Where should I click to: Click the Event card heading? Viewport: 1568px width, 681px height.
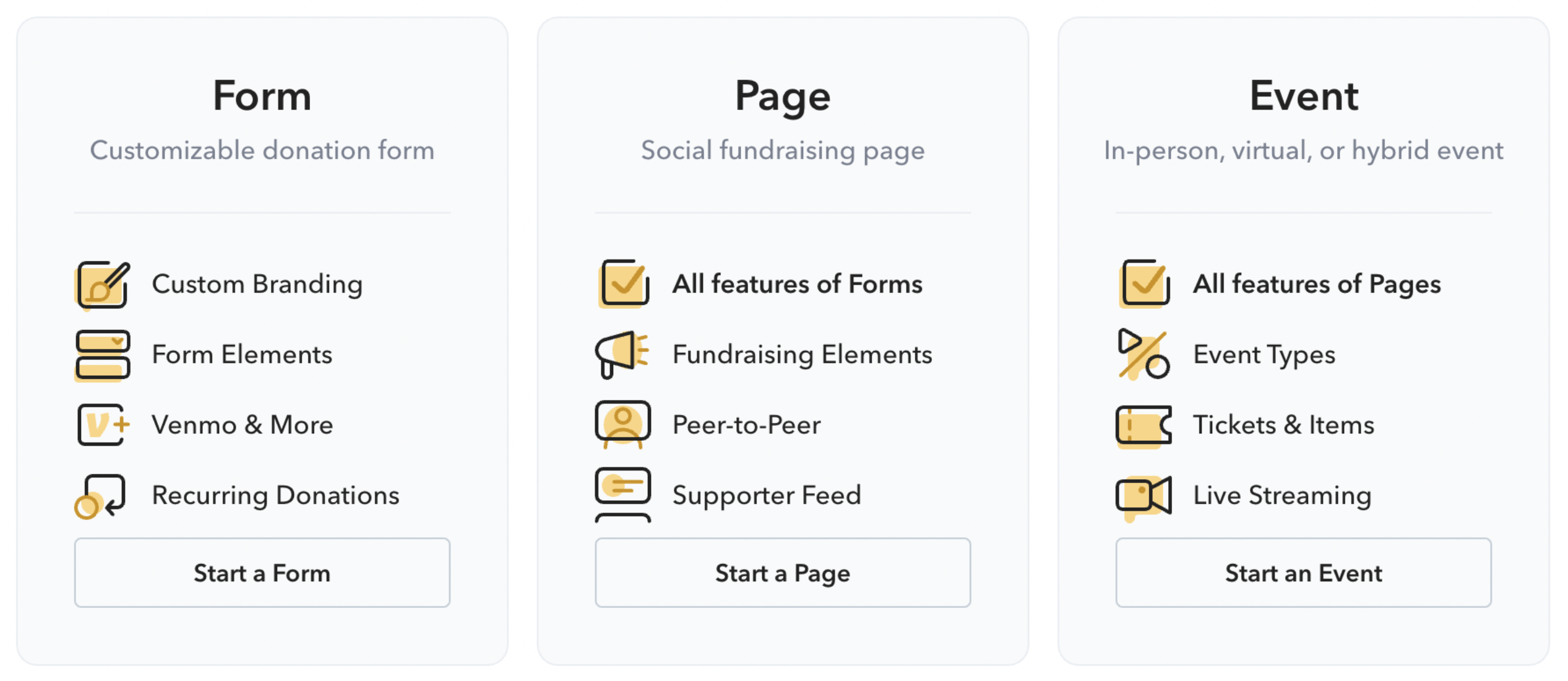click(1304, 96)
